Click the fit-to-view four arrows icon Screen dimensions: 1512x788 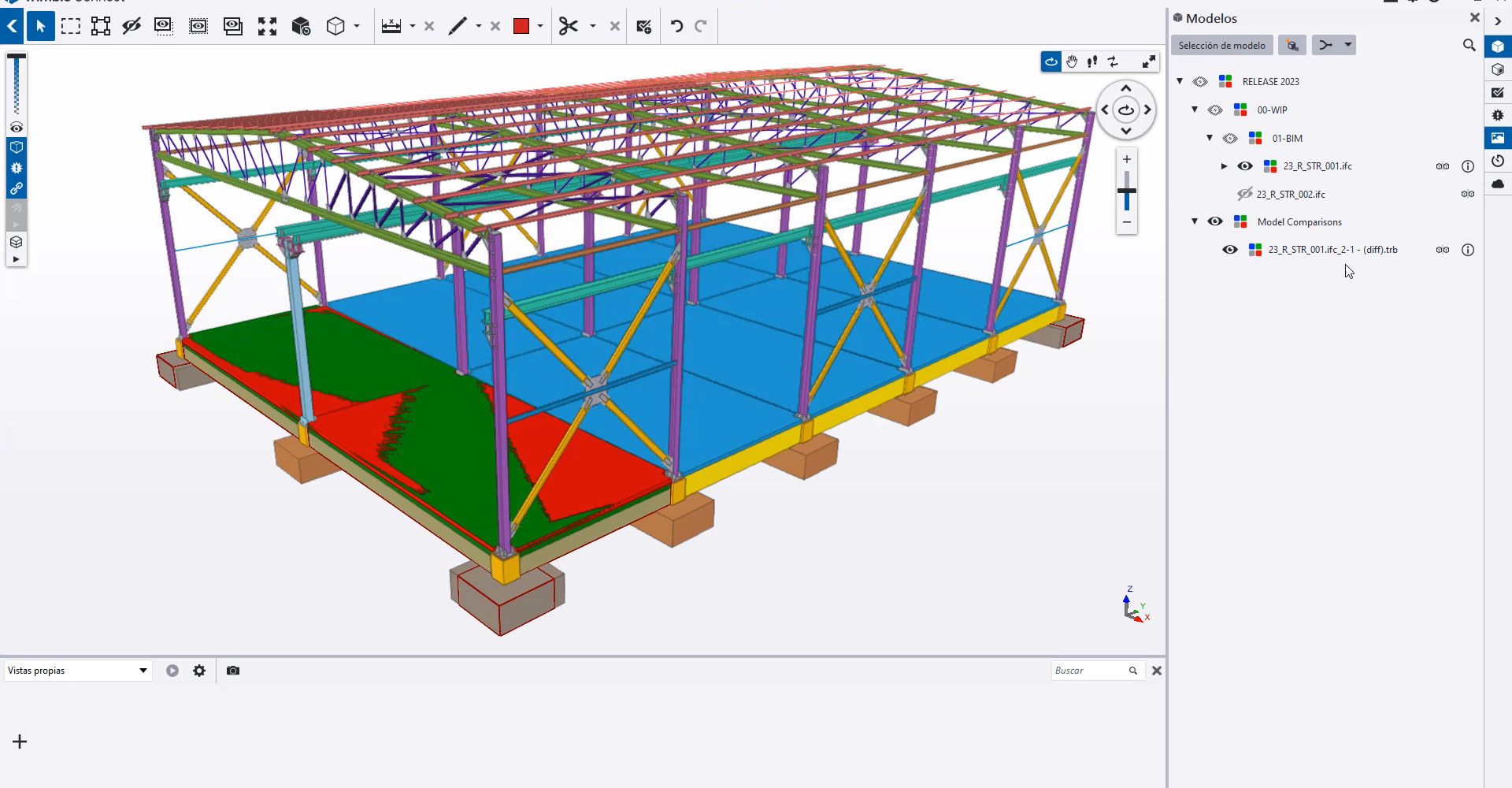pos(268,27)
